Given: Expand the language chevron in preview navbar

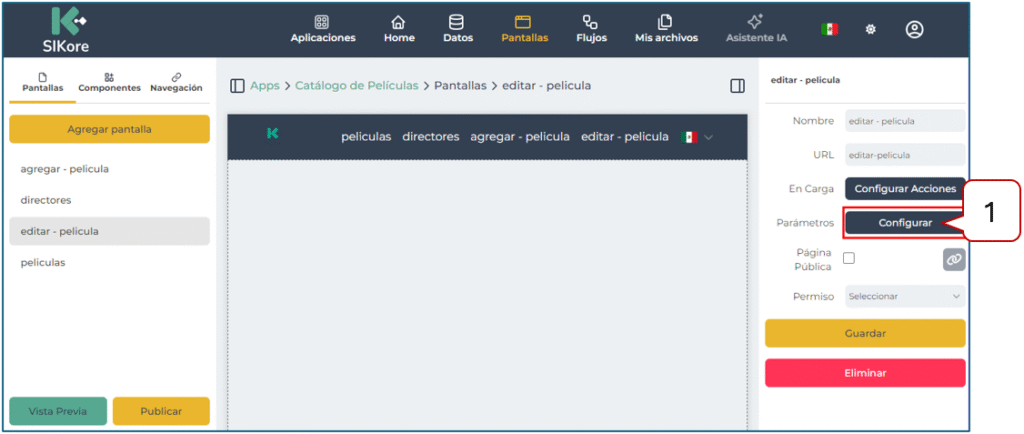Looking at the screenshot, I should point(709,137).
